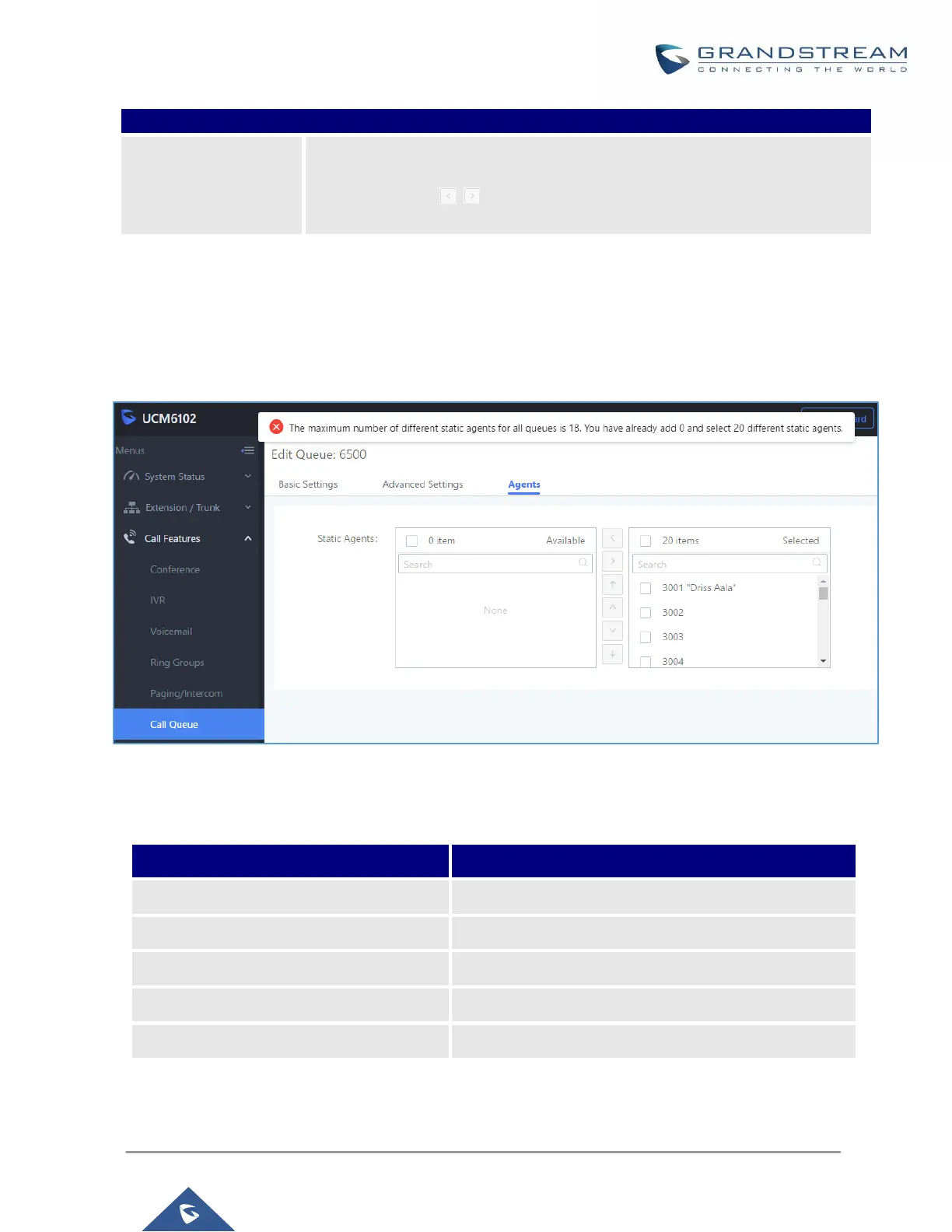Click the "20 items" count text
This screenshot has height=1232, width=952.
point(681,541)
